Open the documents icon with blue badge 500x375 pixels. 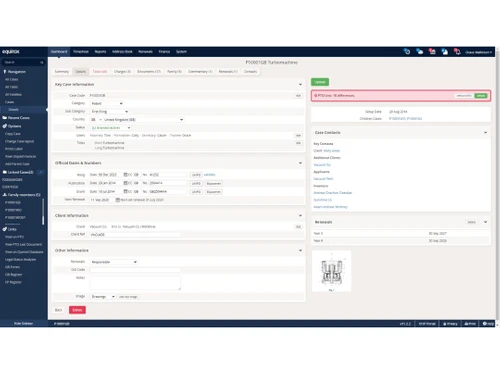click(x=445, y=52)
